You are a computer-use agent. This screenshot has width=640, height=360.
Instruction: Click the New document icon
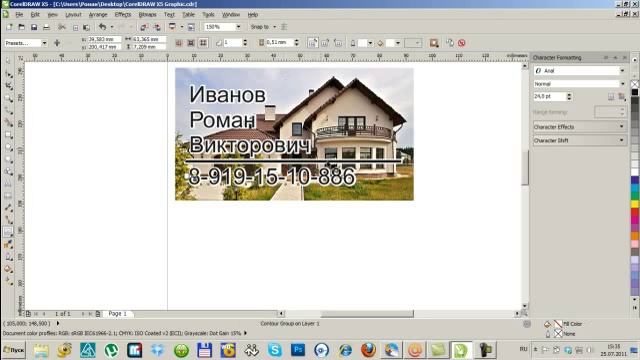9,27
